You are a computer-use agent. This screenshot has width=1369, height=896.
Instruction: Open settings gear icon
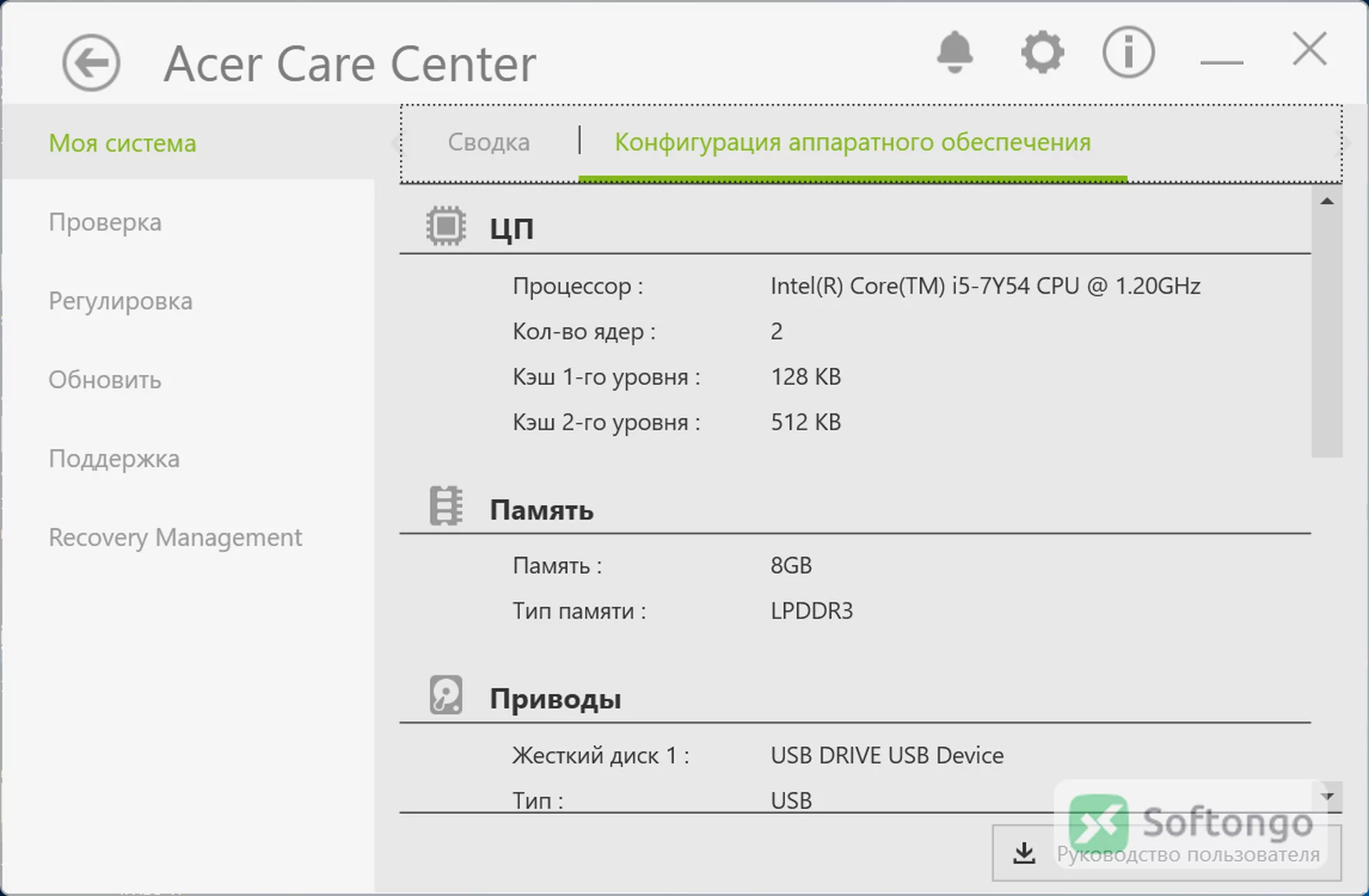1042,52
